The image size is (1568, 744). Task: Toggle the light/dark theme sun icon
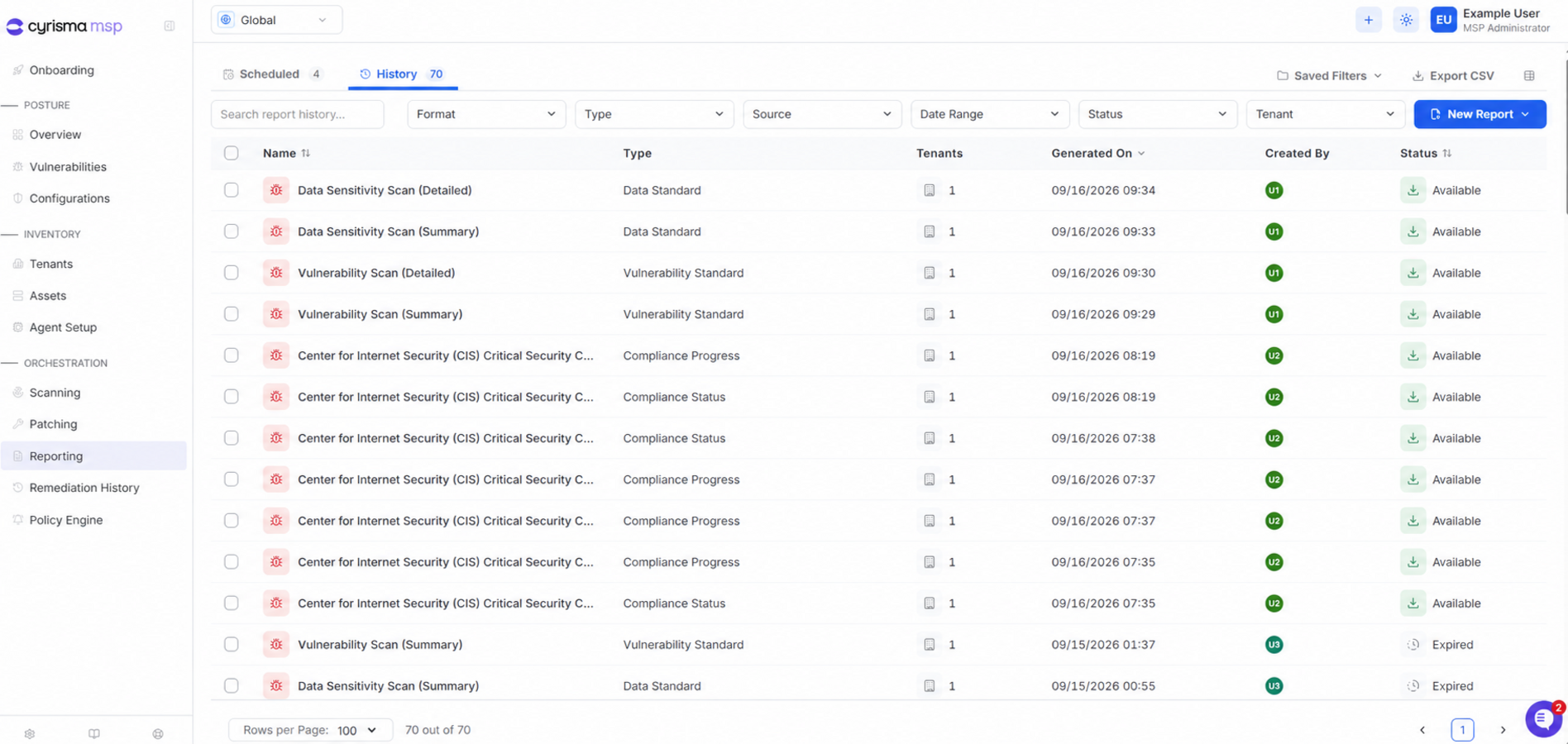pos(1406,20)
